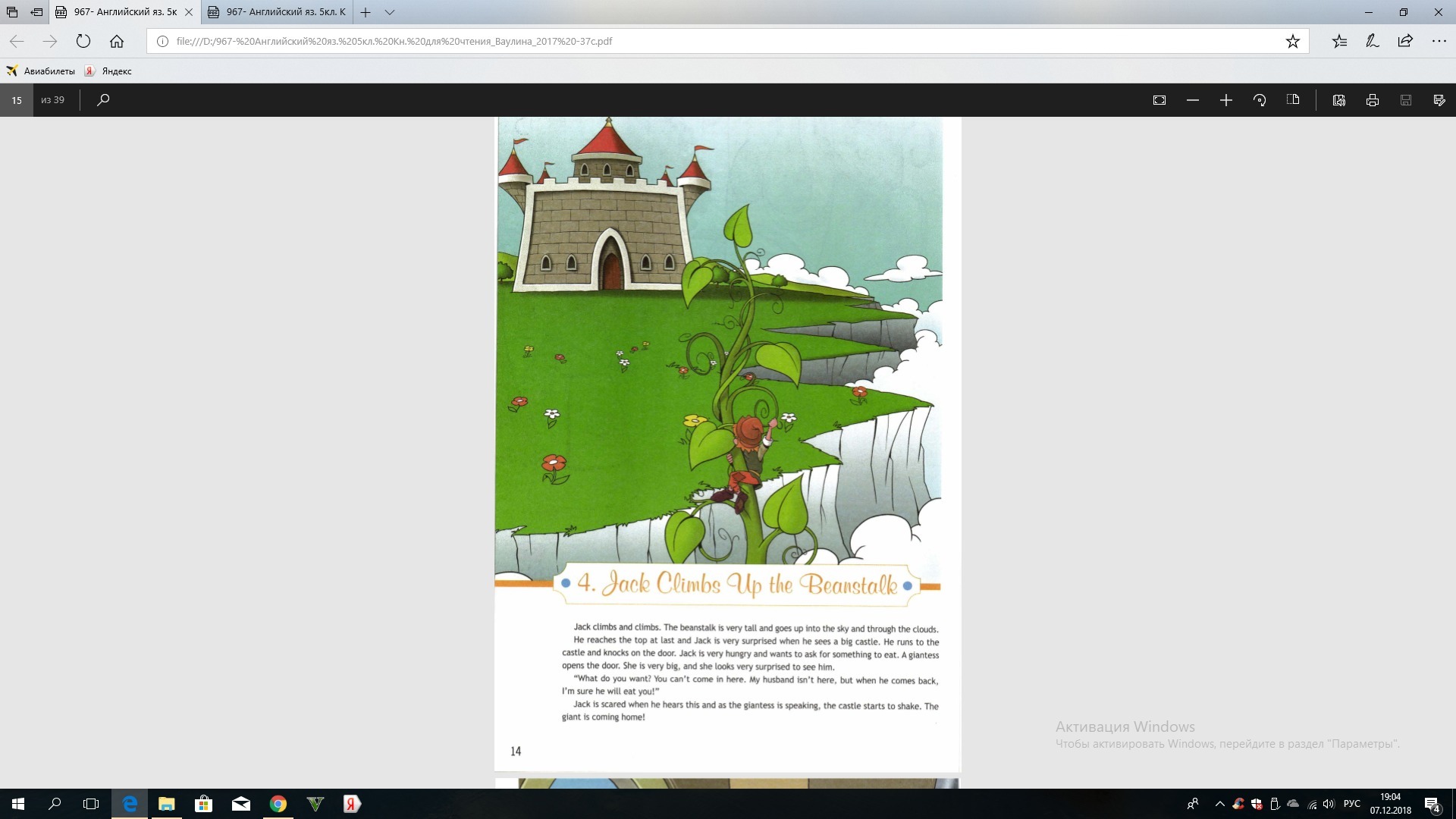Click the chapter title Jack Climbs Up the Beanstalk
1456x819 pixels.
tap(737, 585)
